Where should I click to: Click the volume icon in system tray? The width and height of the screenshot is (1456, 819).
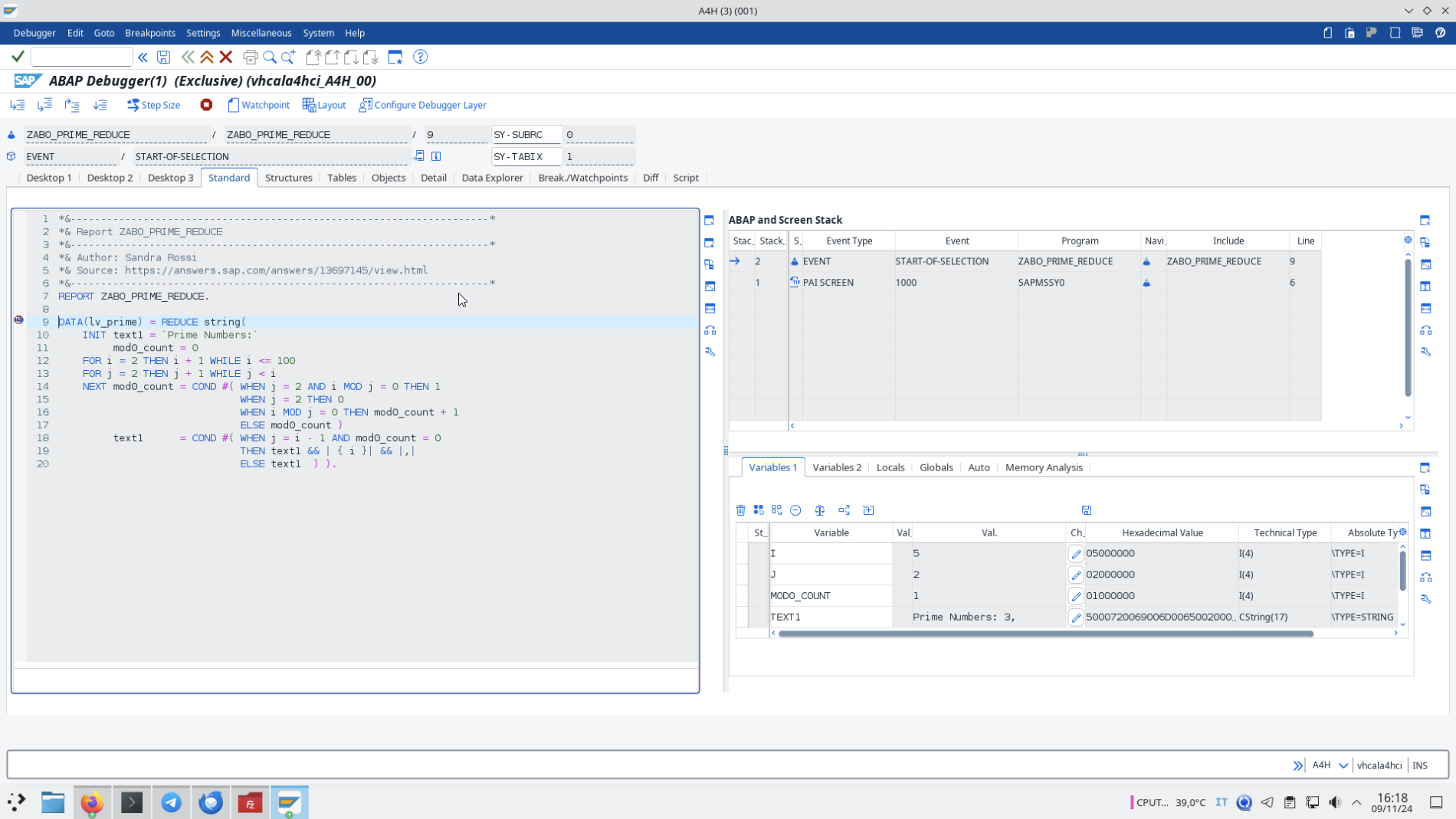(1335, 802)
